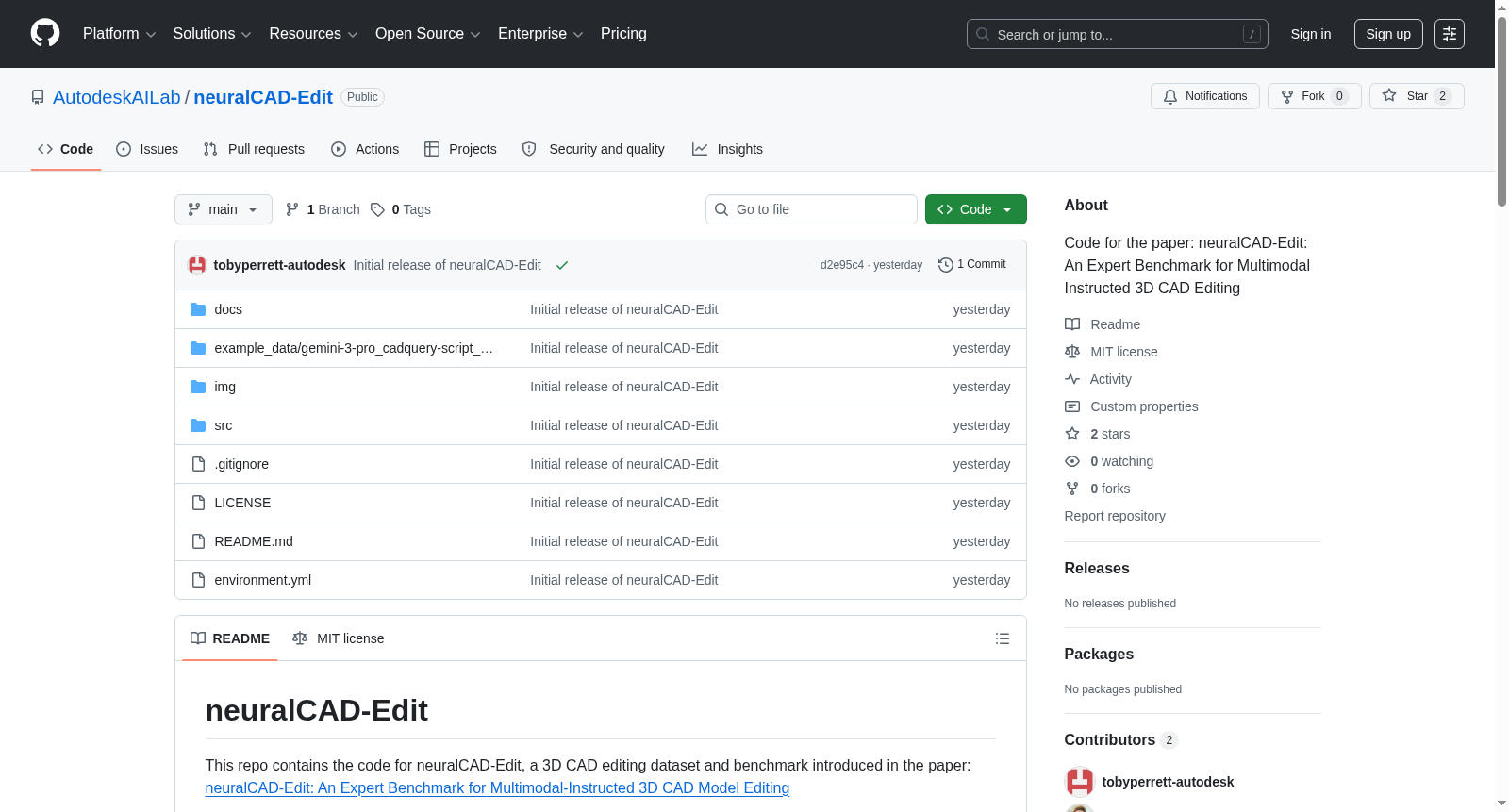Click the commit history clock icon
1509x812 pixels.
tap(945, 265)
